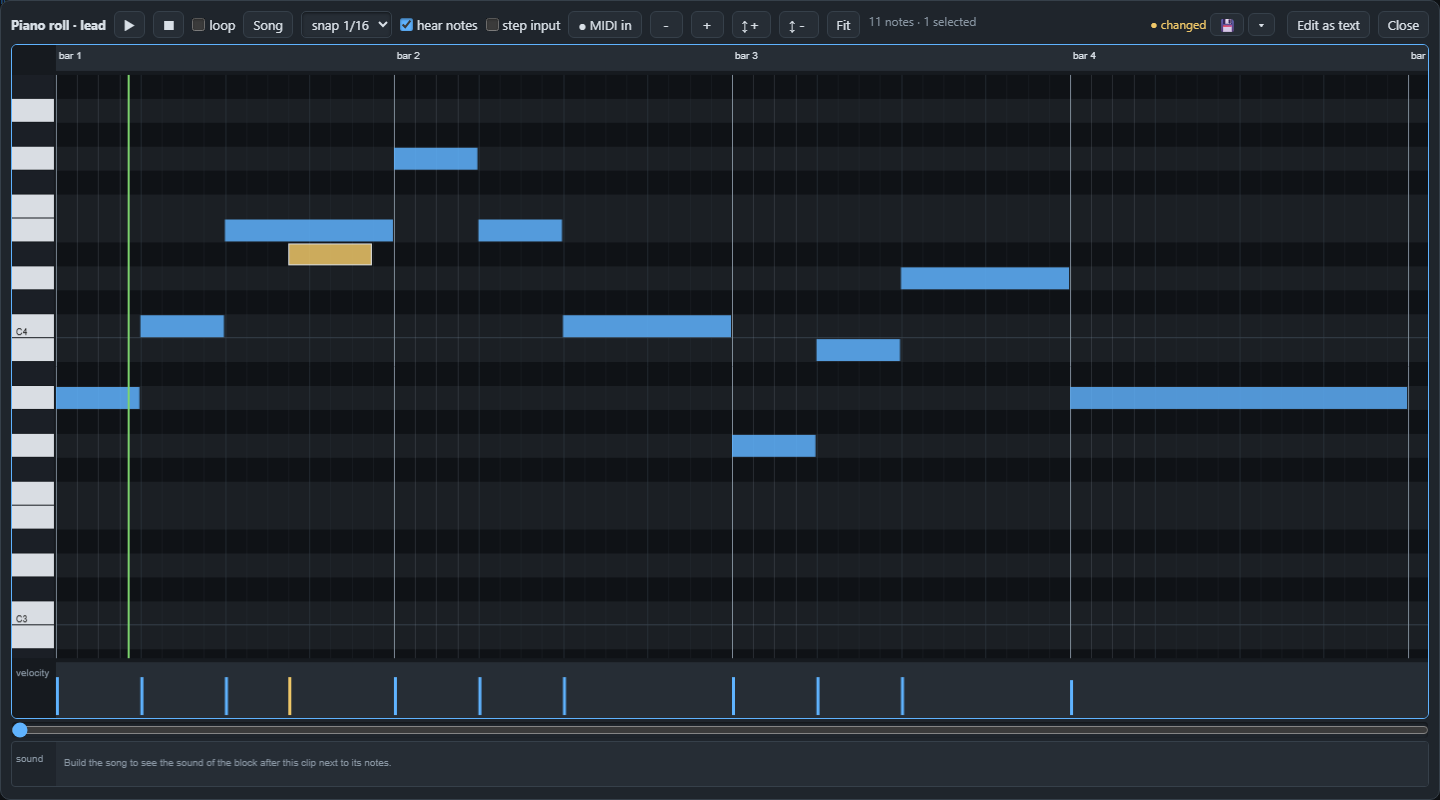Enable the loop checkbox

click(199, 25)
